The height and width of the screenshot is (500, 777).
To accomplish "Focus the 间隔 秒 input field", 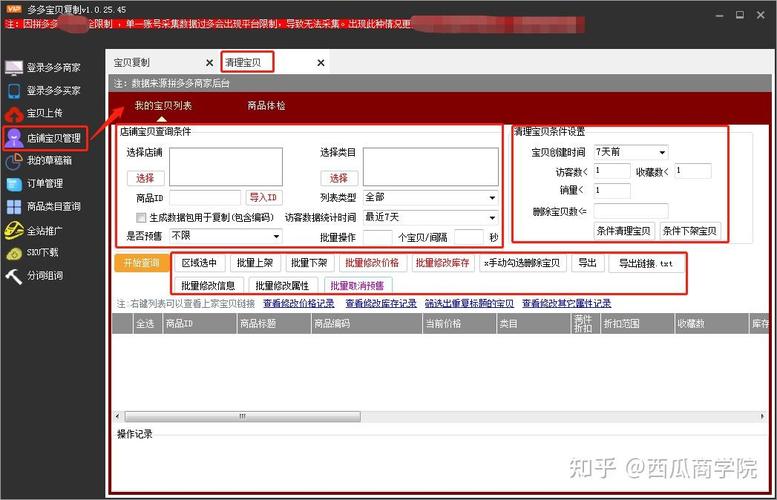I will (469, 237).
